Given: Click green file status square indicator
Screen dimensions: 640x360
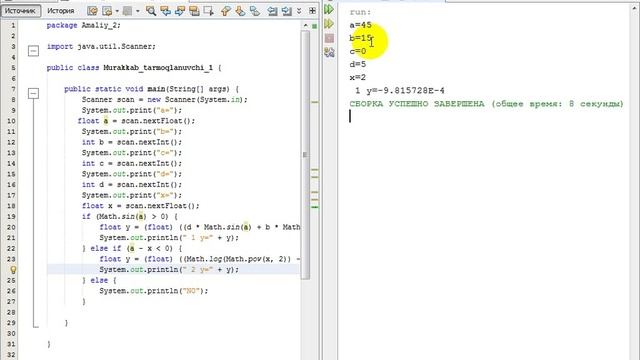Looking at the screenshot, I should 315,26.
